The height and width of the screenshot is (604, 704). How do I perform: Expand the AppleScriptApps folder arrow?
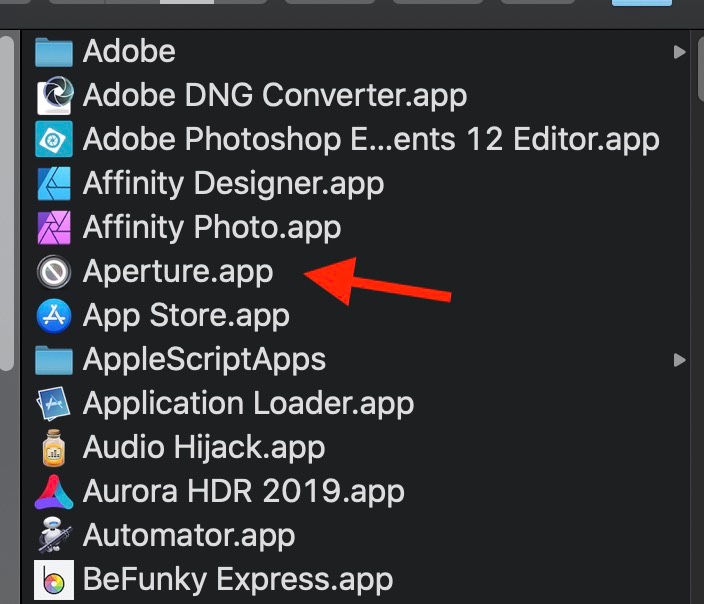pyautogui.click(x=680, y=360)
